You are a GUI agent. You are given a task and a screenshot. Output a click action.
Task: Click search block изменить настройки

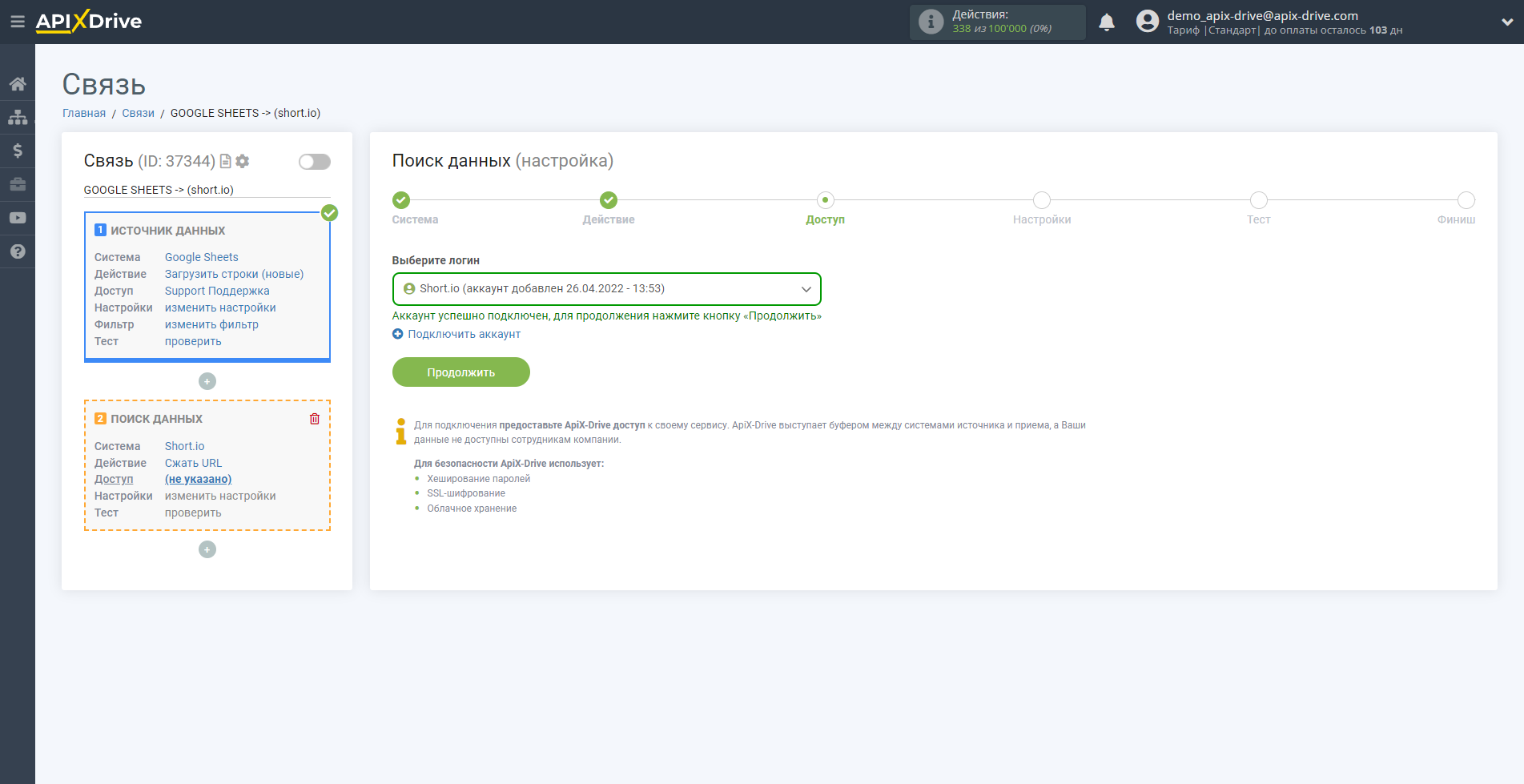pos(220,496)
